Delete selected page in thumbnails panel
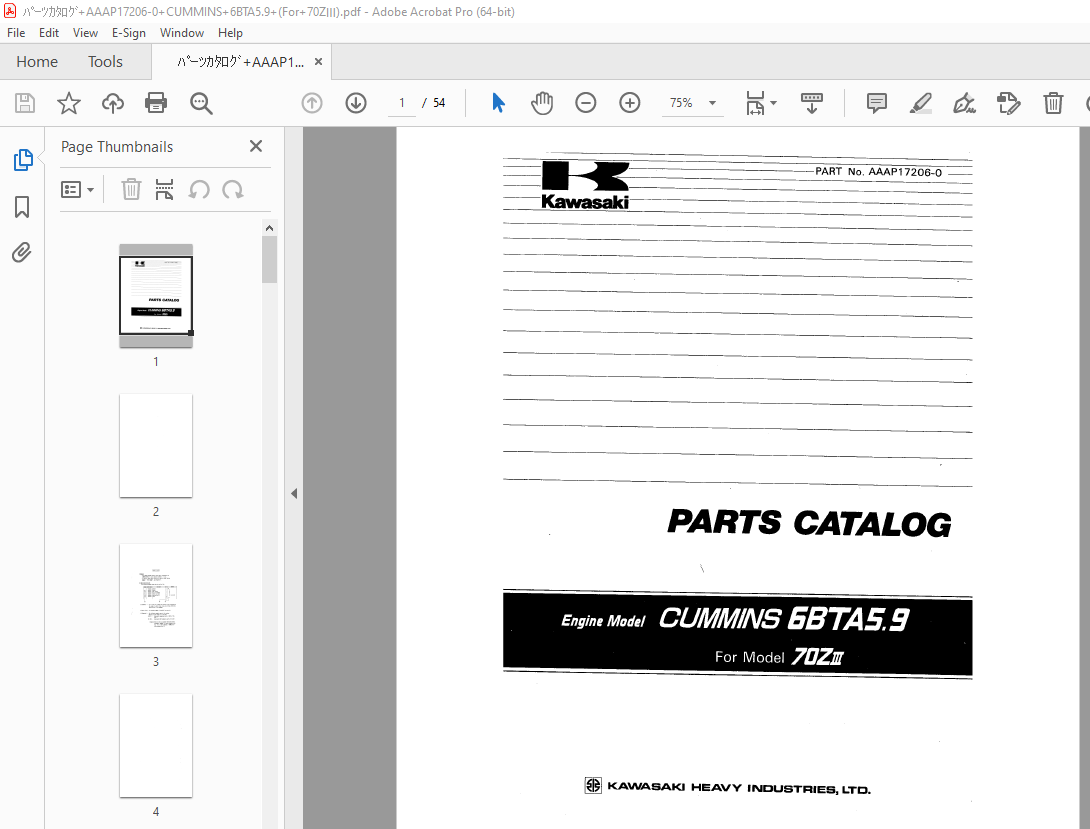This screenshot has width=1090, height=829. click(x=131, y=190)
